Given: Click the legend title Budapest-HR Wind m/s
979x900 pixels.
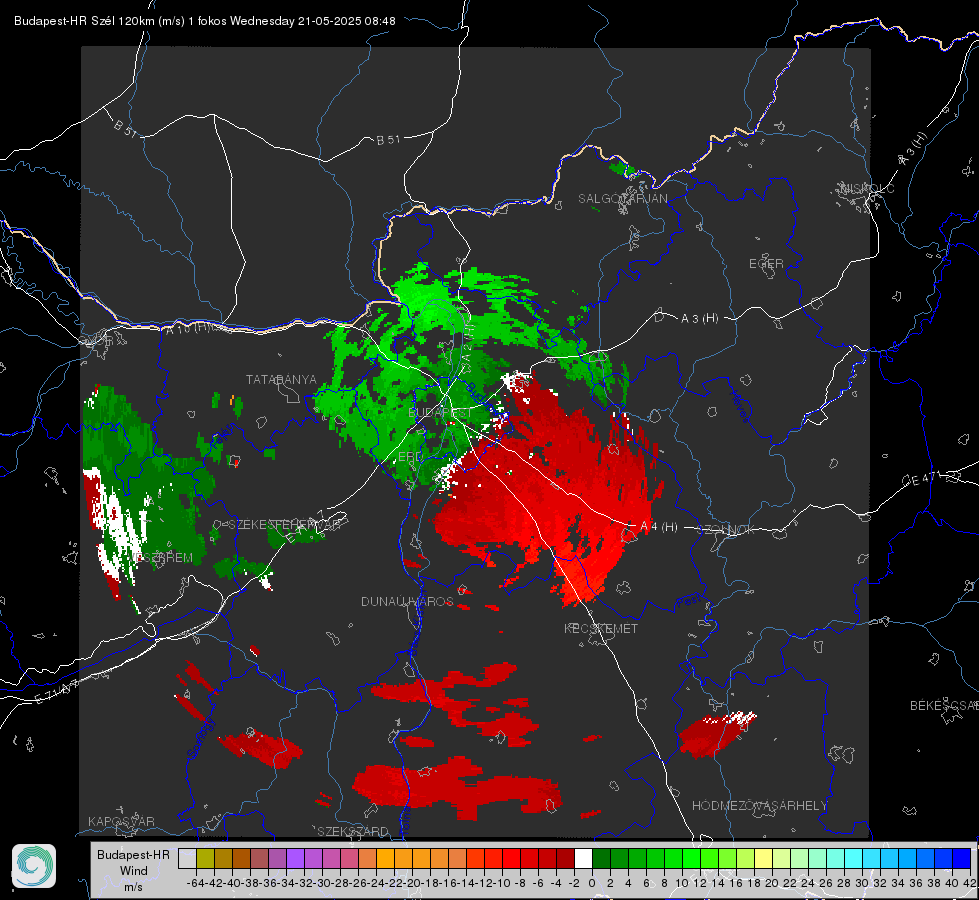Looking at the screenshot, I should pos(133,871).
